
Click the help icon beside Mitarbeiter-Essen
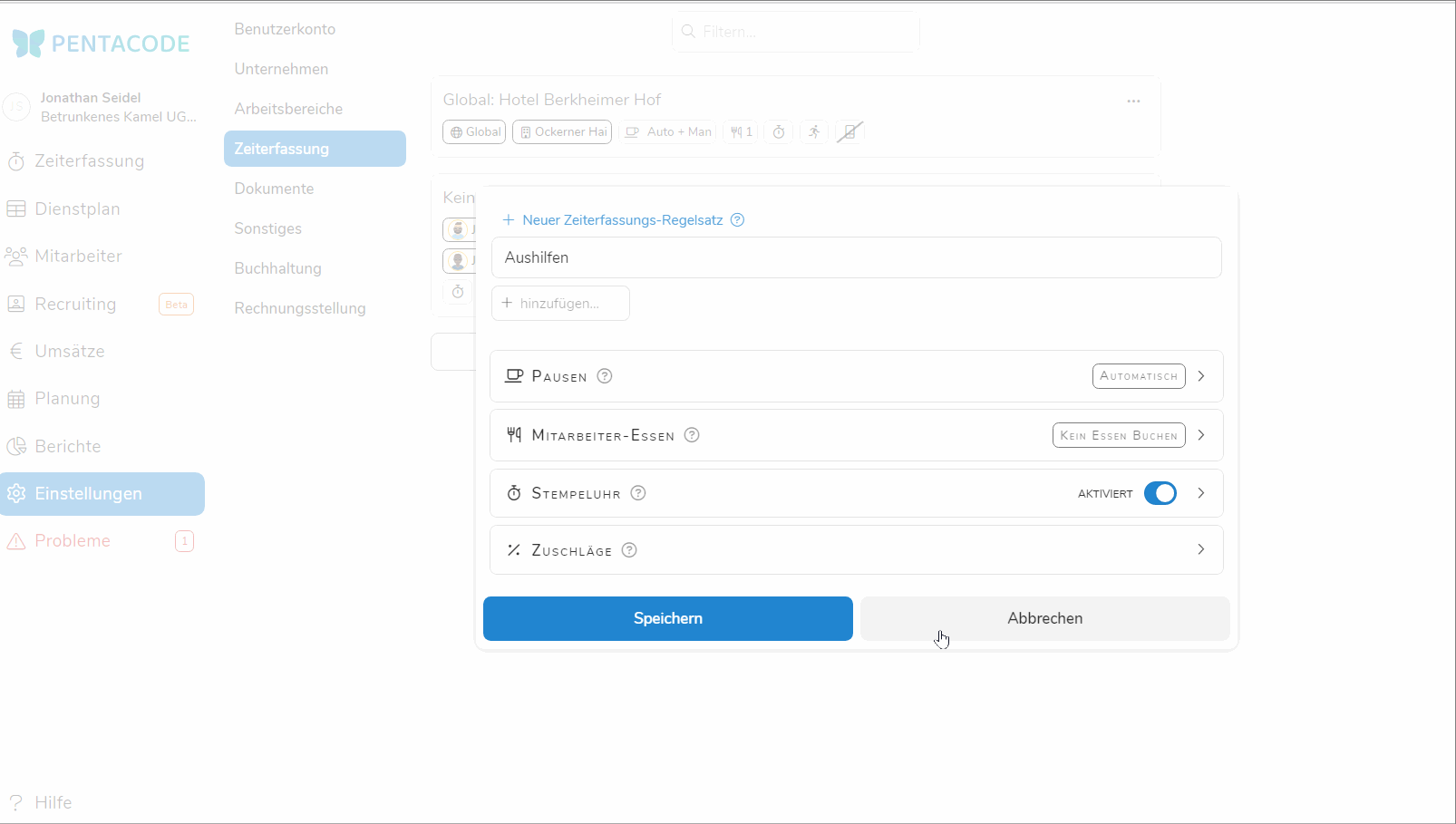(692, 435)
